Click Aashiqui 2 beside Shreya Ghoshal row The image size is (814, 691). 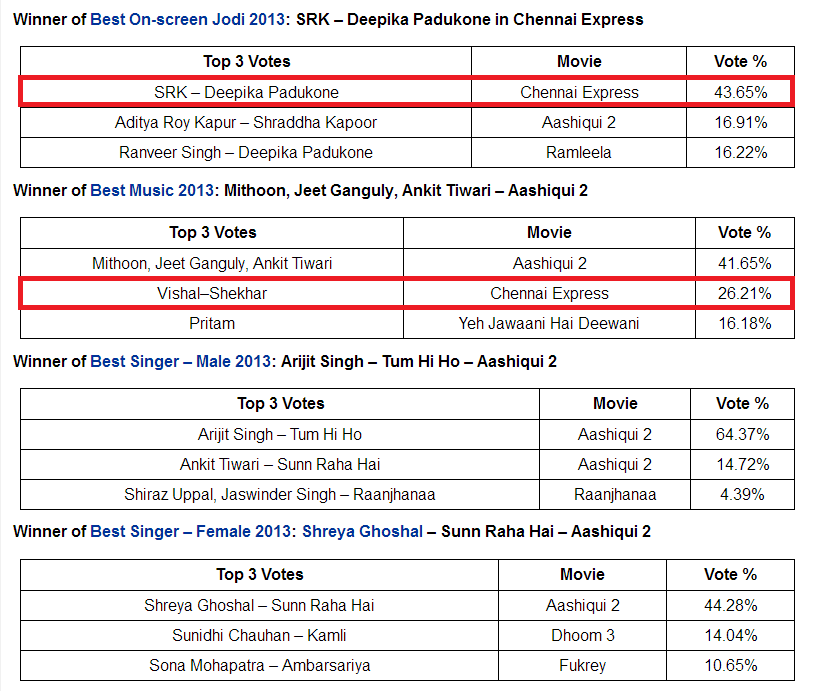point(582,605)
